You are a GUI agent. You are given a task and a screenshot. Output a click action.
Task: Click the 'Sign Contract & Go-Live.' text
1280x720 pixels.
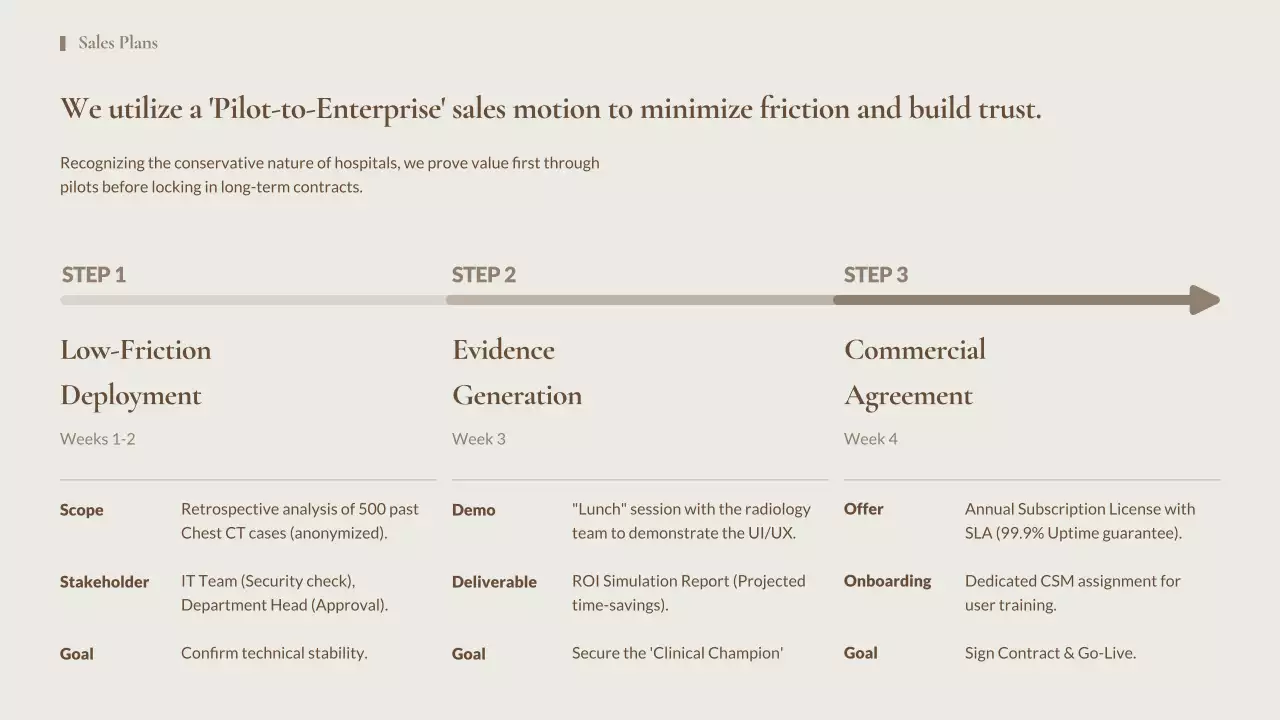coord(1050,653)
